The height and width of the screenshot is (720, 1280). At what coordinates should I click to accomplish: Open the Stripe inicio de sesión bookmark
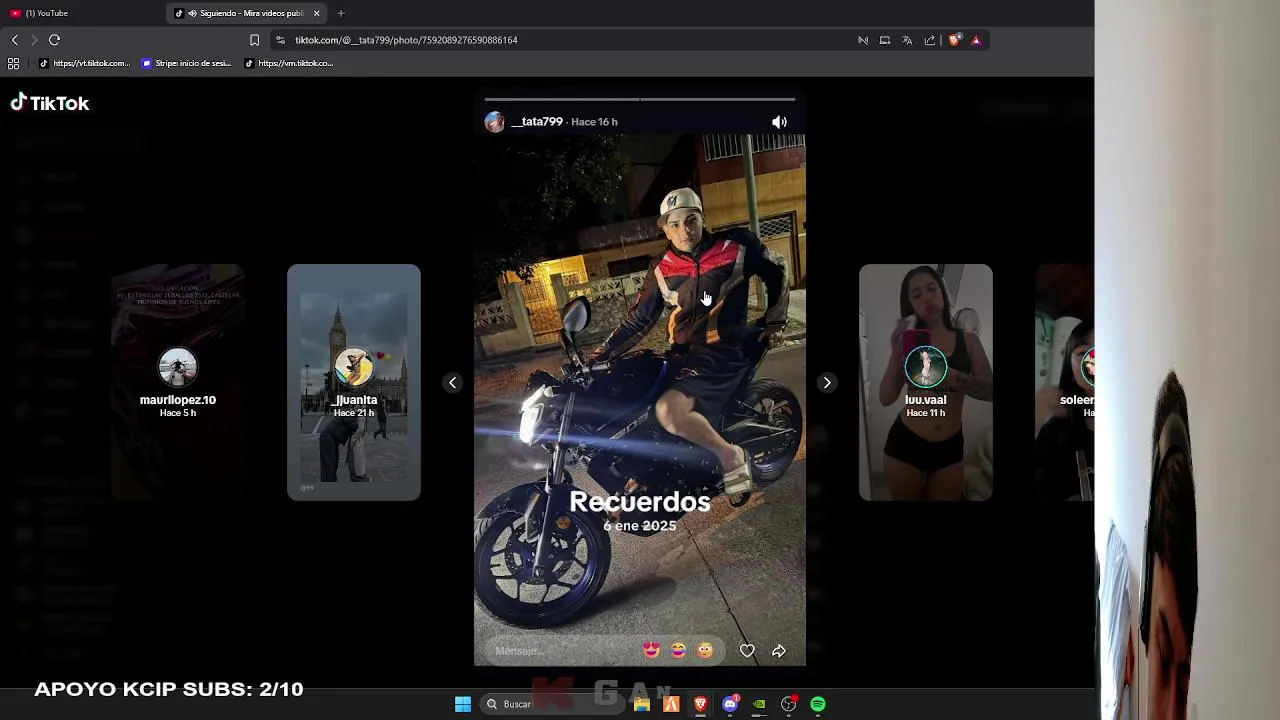coord(187,63)
